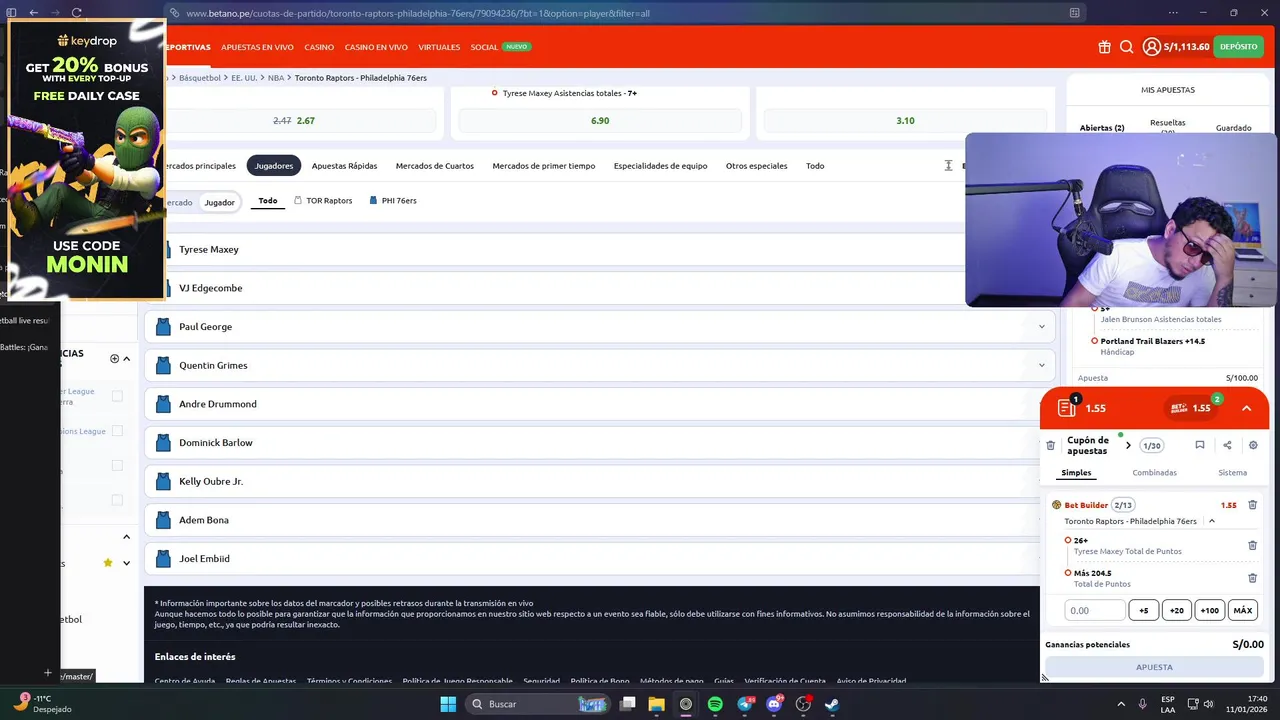Follow the NBA breadcrumb link

tap(276, 78)
